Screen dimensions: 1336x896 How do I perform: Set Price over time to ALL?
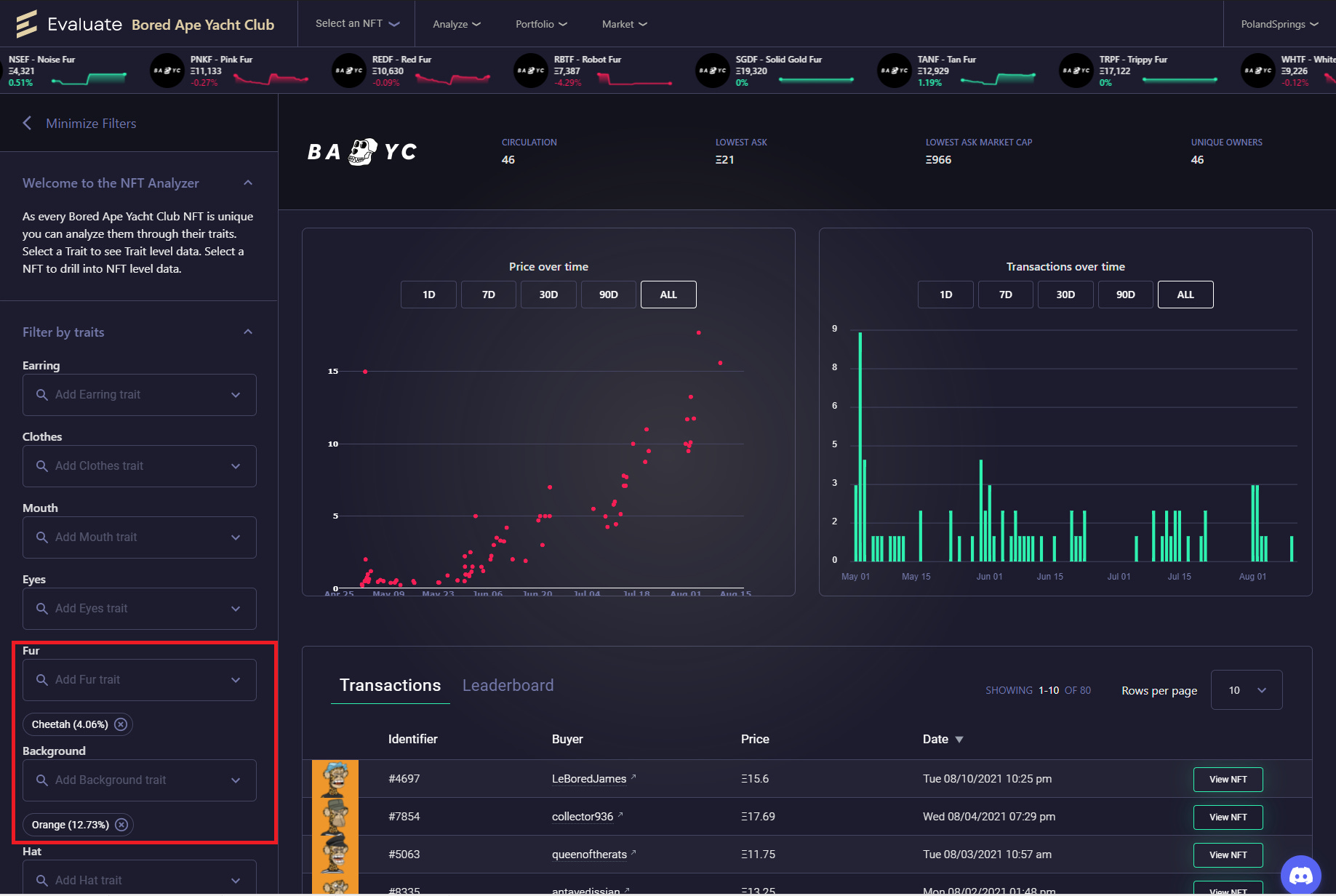(668, 295)
